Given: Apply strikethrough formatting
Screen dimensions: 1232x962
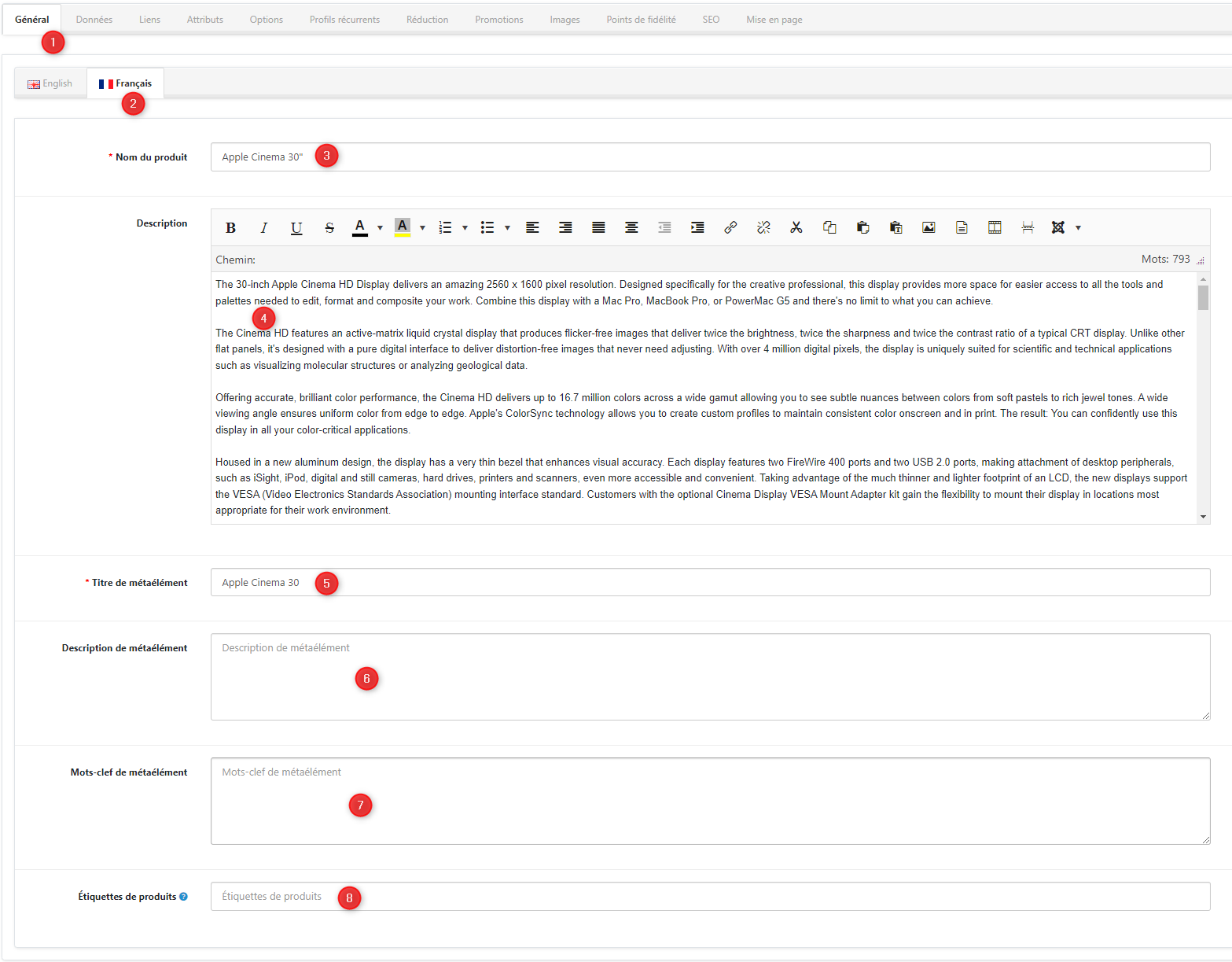Looking at the screenshot, I should [x=329, y=228].
